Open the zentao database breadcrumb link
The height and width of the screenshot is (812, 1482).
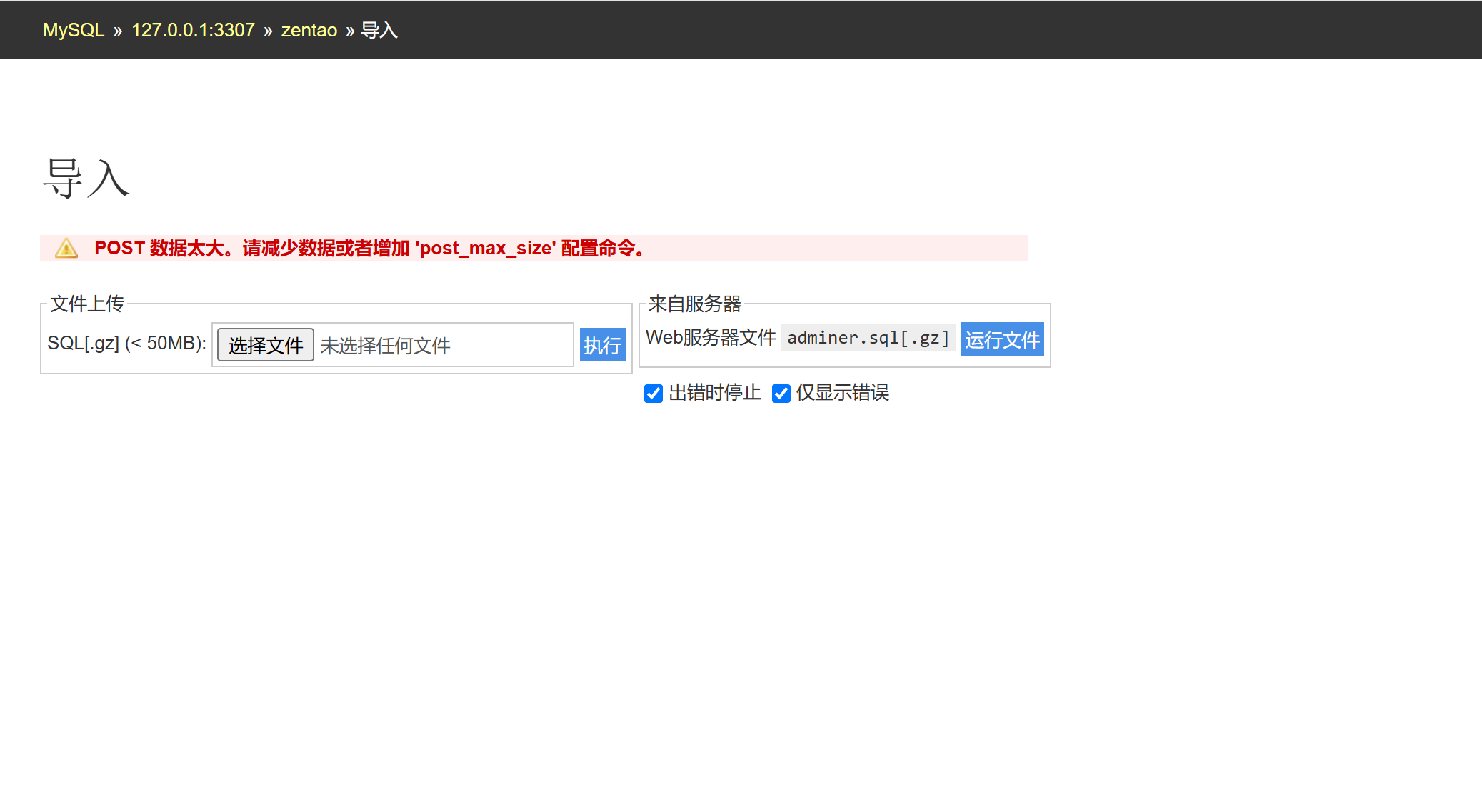(x=309, y=30)
